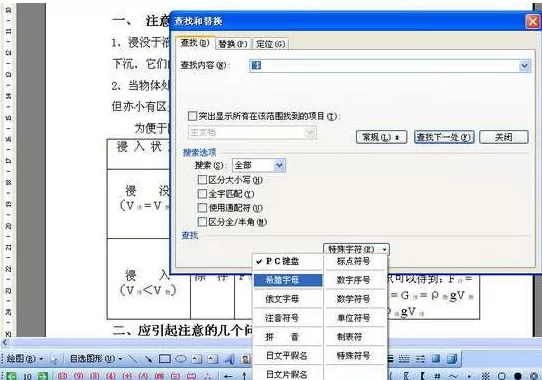Click the 特殊字符 dropdown button
Viewport: 542px width, 380px height.
[x=356, y=249]
